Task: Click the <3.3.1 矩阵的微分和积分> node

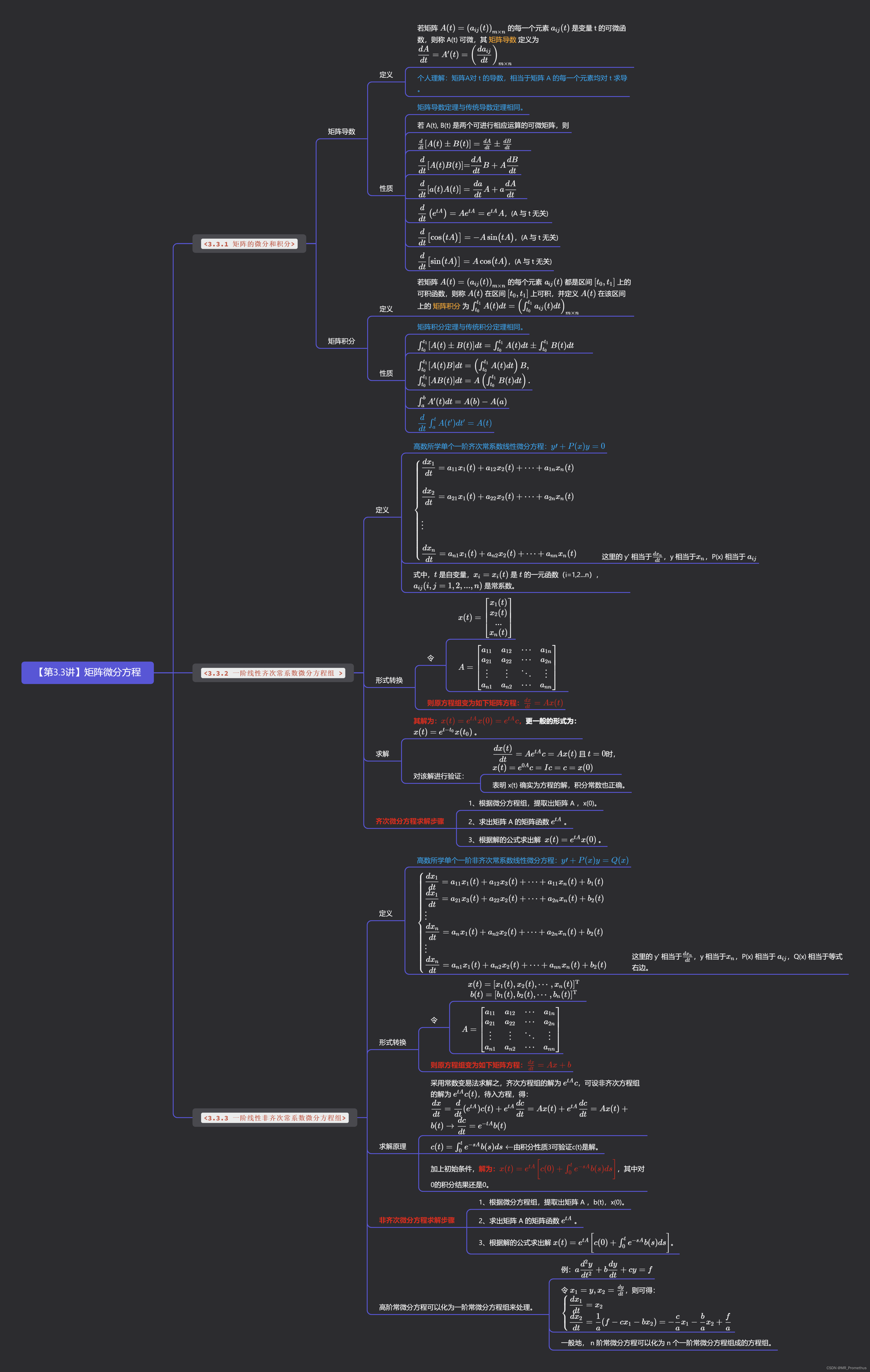Action: tap(249, 244)
